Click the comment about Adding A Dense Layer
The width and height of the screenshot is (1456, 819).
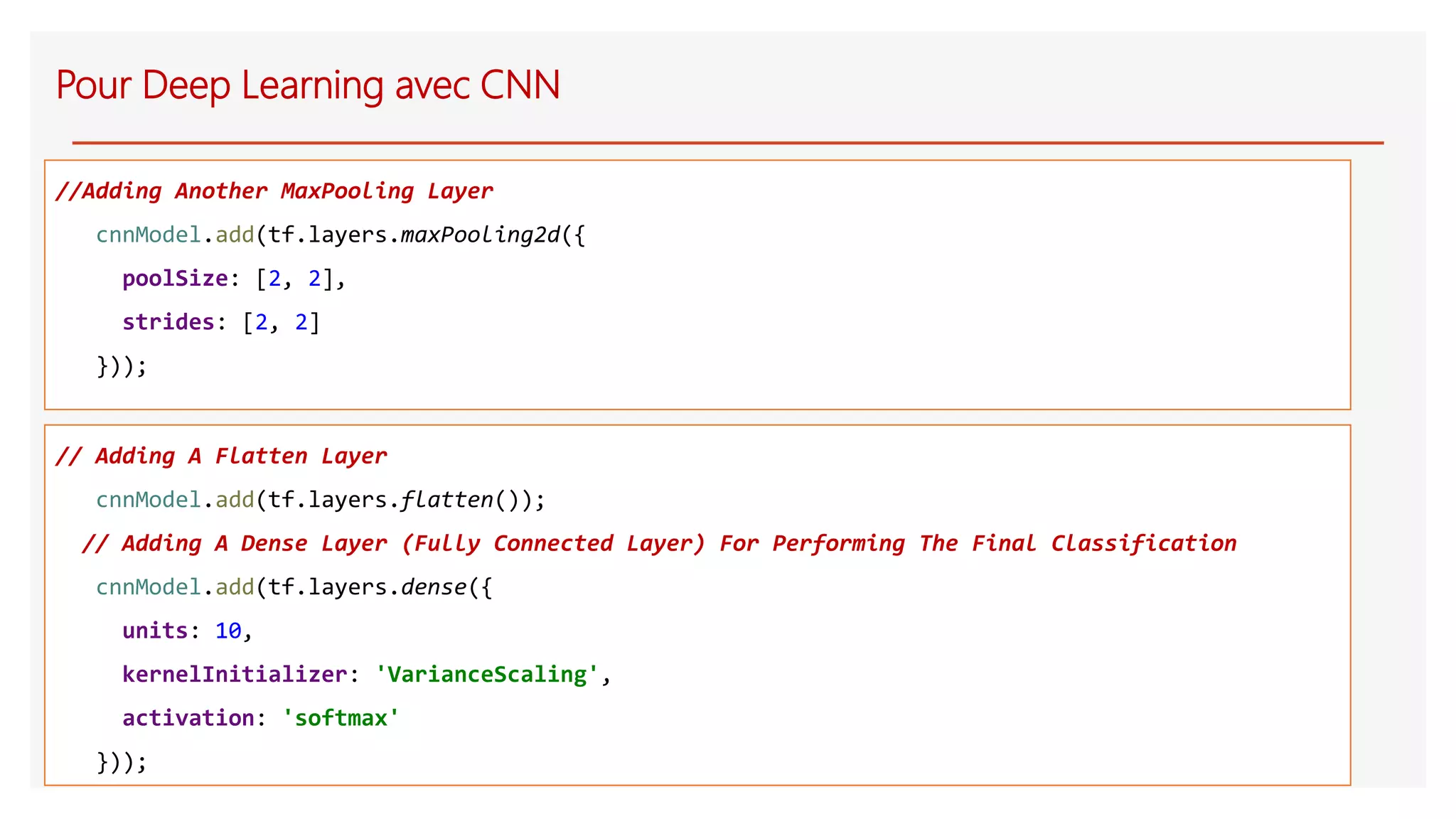(659, 544)
